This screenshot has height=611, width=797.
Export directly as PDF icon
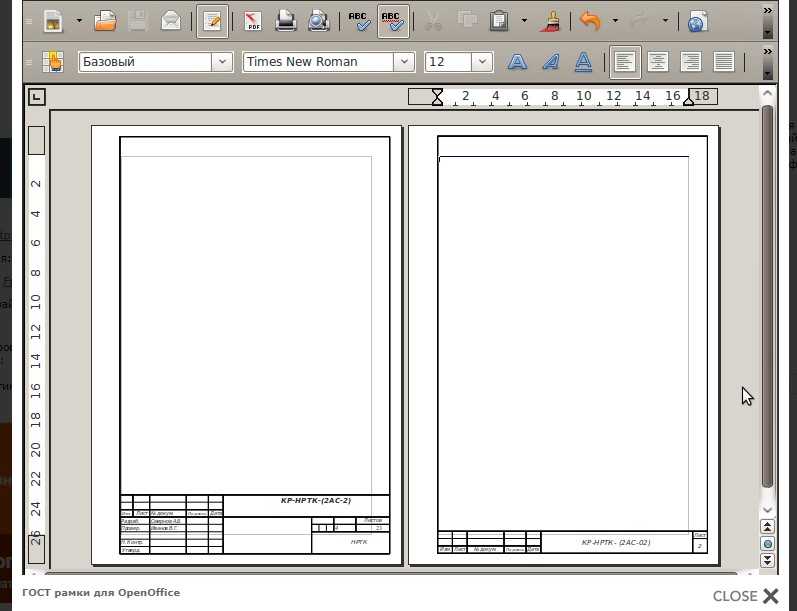pos(253,21)
